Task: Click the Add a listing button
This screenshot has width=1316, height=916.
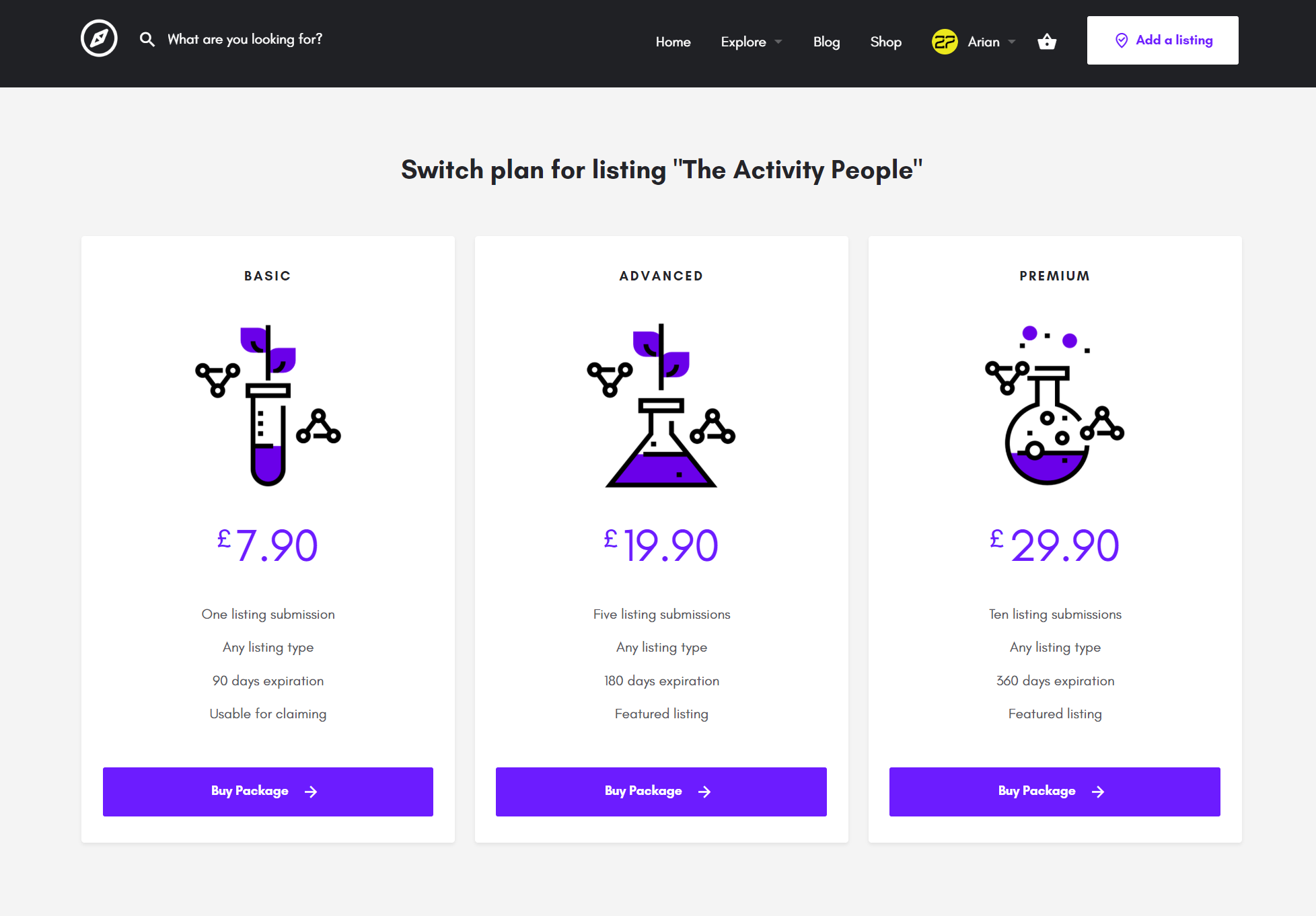Action: click(x=1163, y=40)
